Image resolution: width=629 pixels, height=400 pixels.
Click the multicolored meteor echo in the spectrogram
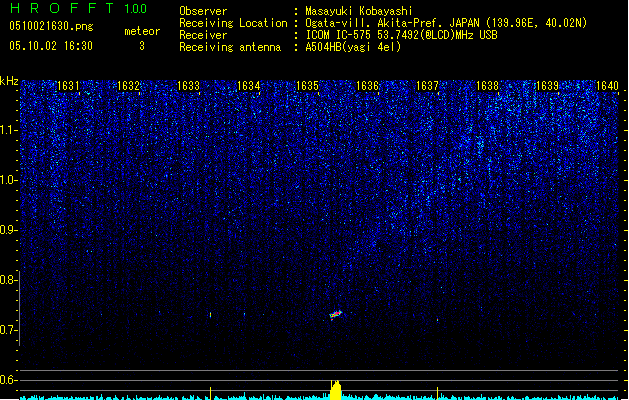[336, 315]
